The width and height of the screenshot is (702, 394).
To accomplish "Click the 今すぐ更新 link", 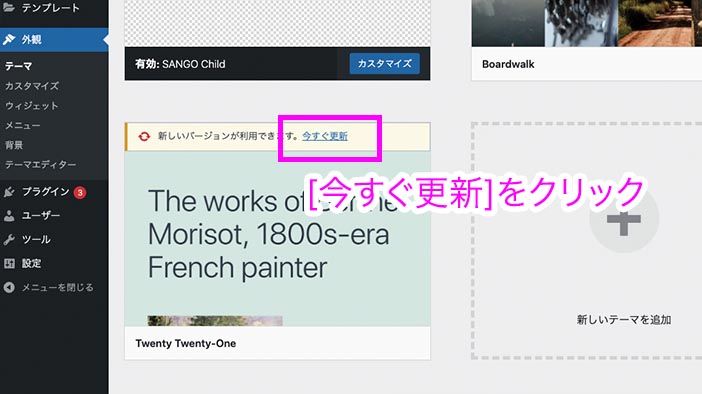I will [325, 136].
